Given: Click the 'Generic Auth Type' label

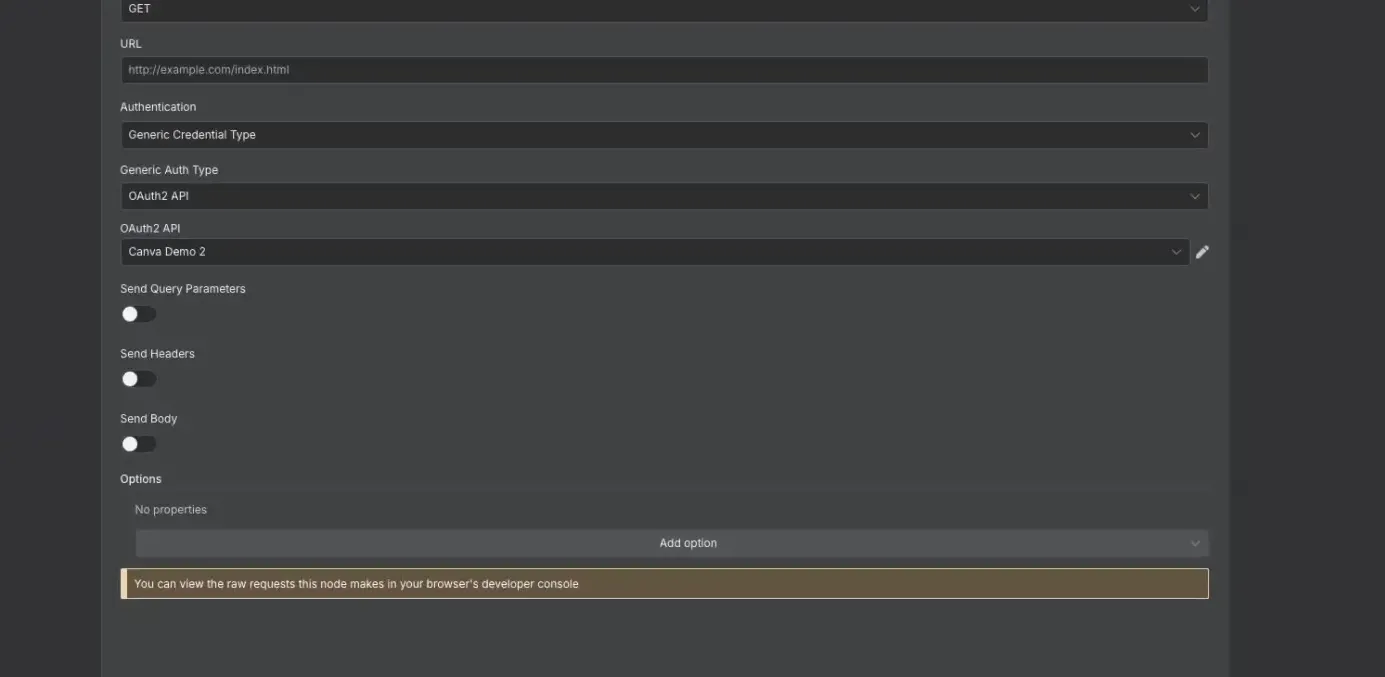Looking at the screenshot, I should point(169,170).
